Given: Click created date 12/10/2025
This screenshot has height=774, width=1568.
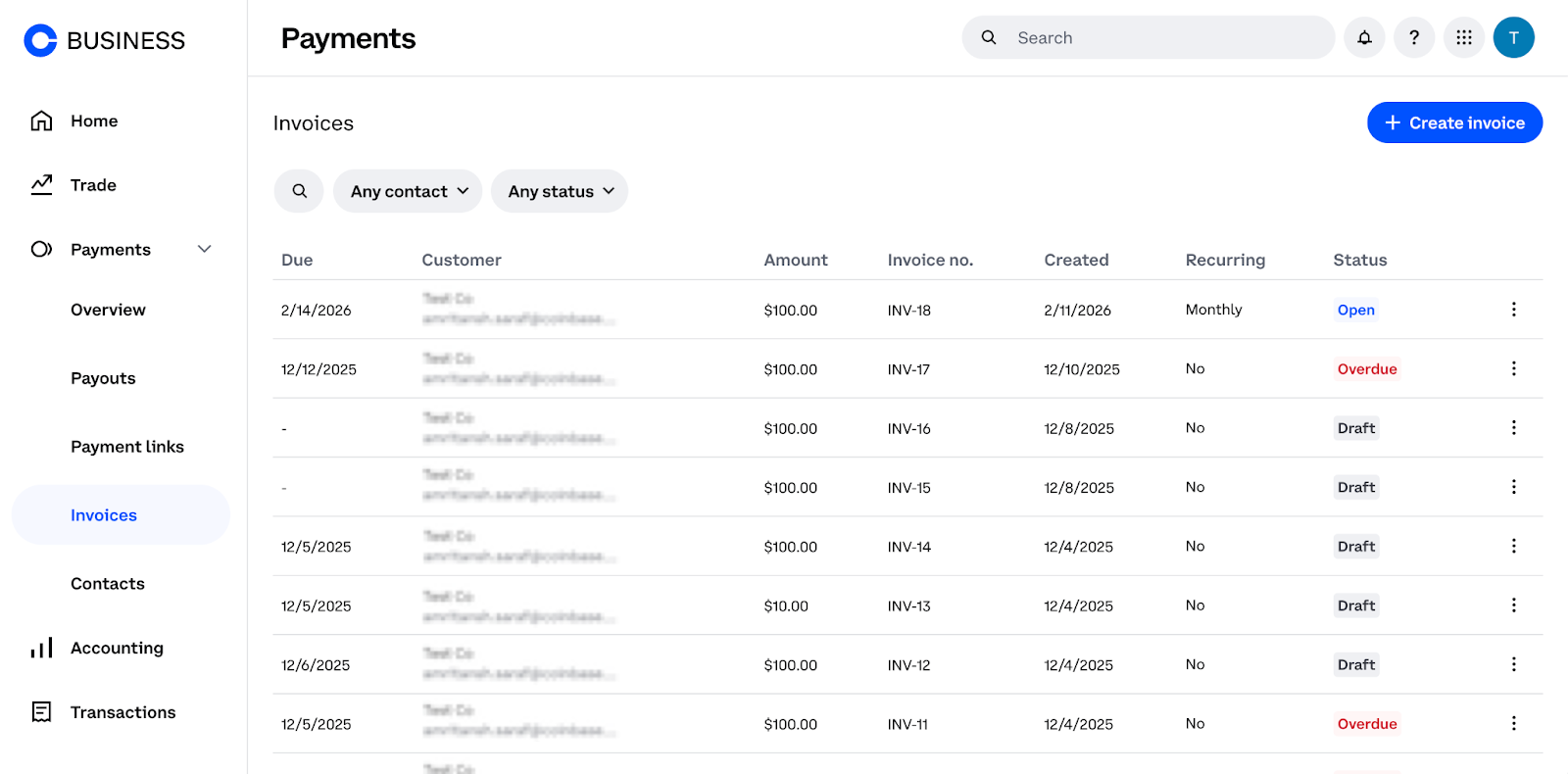Looking at the screenshot, I should coord(1082,369).
